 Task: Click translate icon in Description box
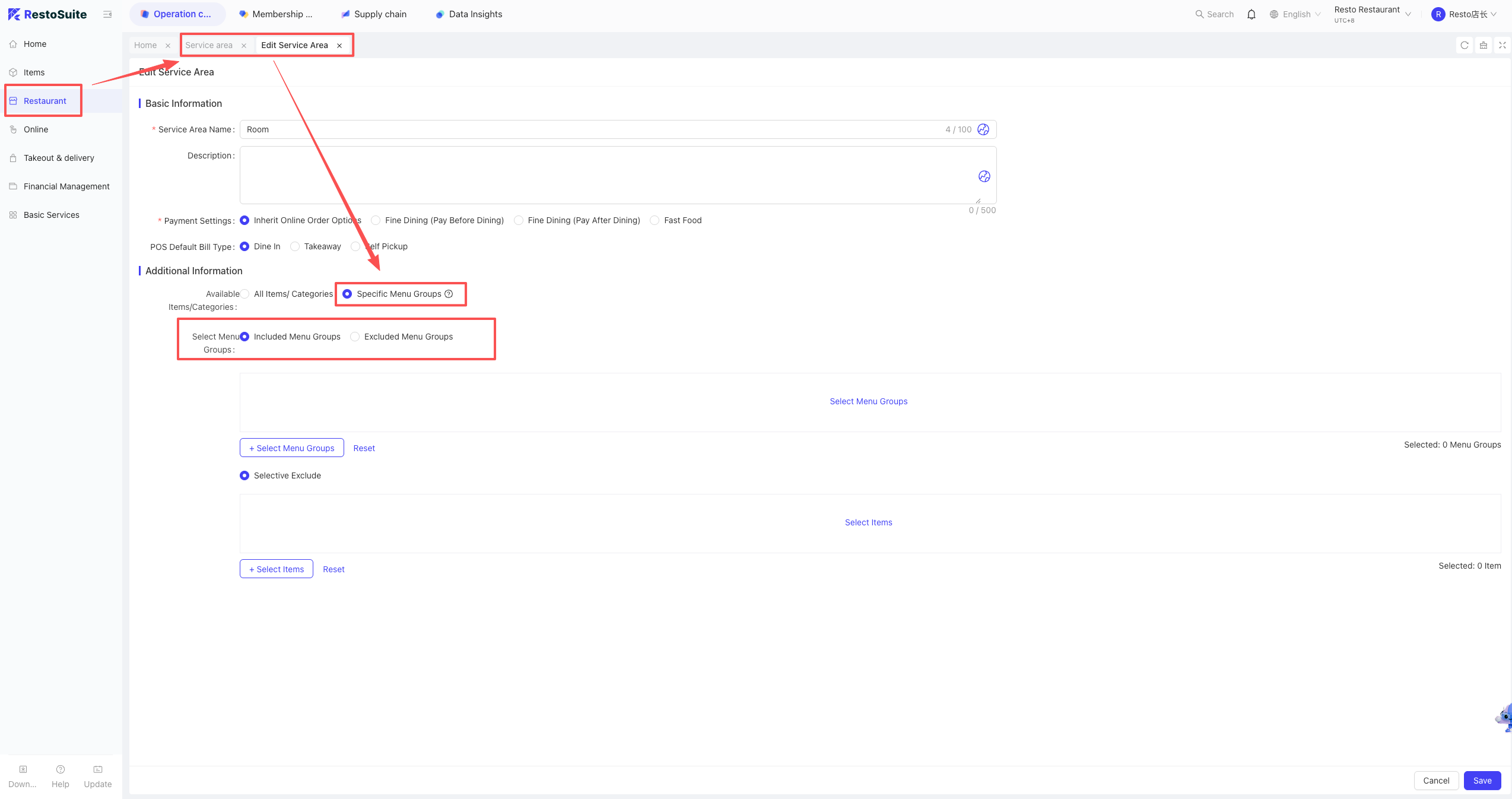(x=984, y=176)
